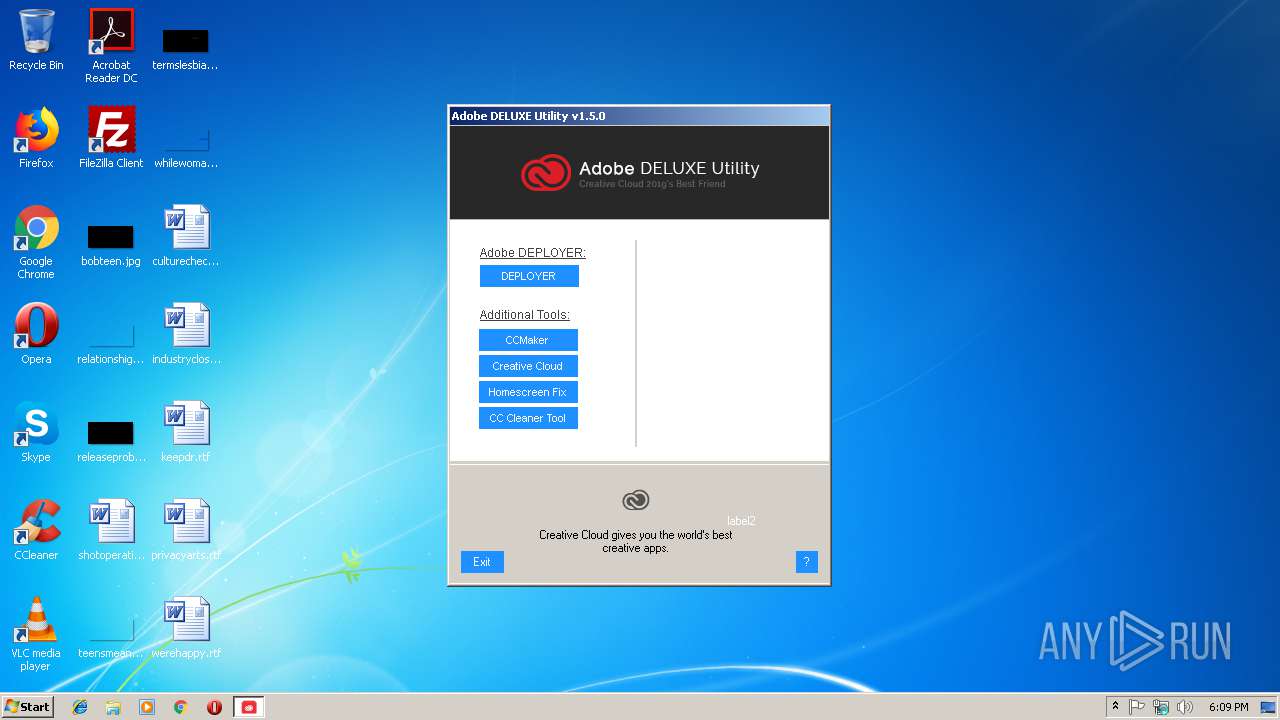Click the Adobe DELUXE Utility taskbar button

coord(249,707)
